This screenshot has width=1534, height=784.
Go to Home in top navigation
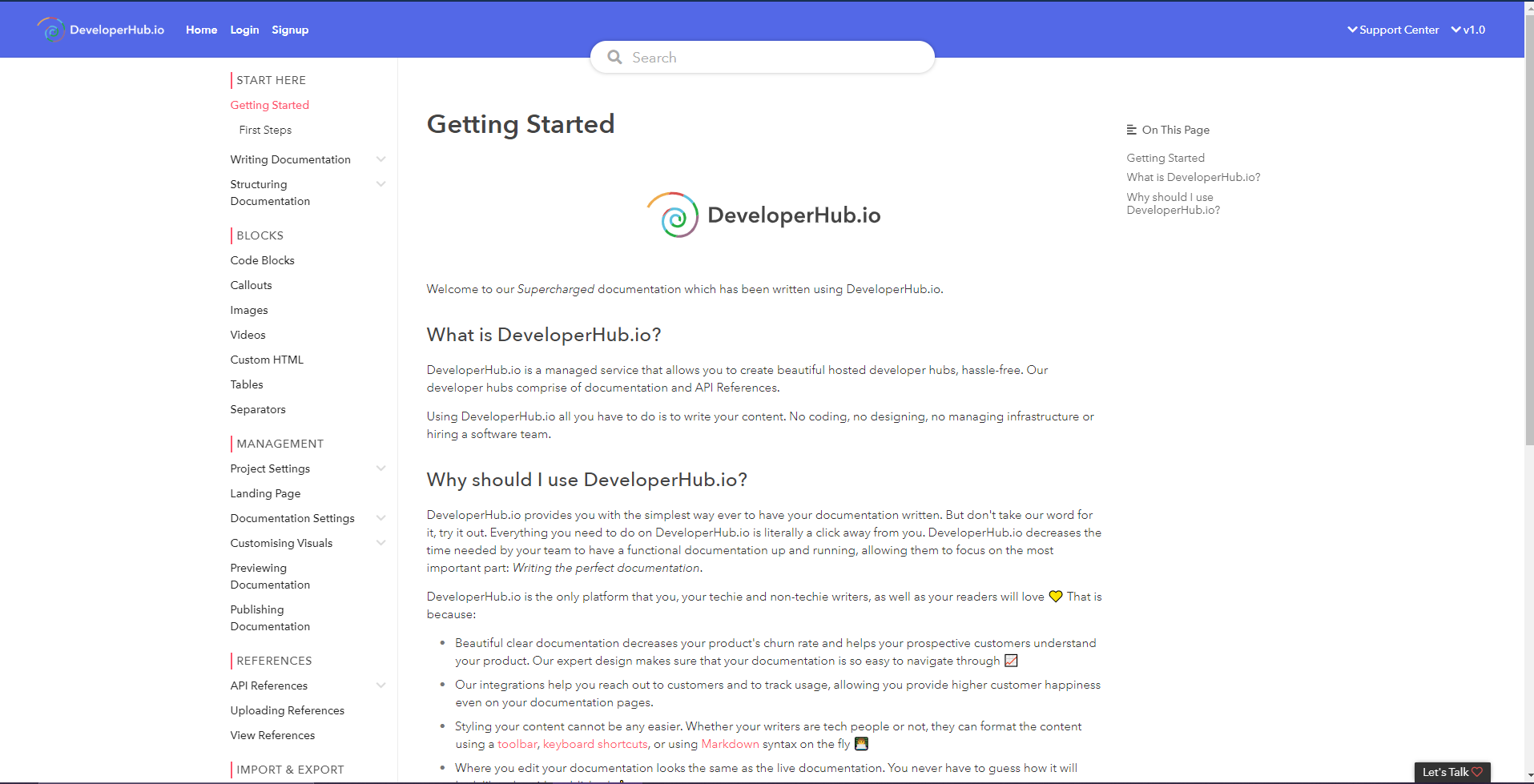pos(201,30)
